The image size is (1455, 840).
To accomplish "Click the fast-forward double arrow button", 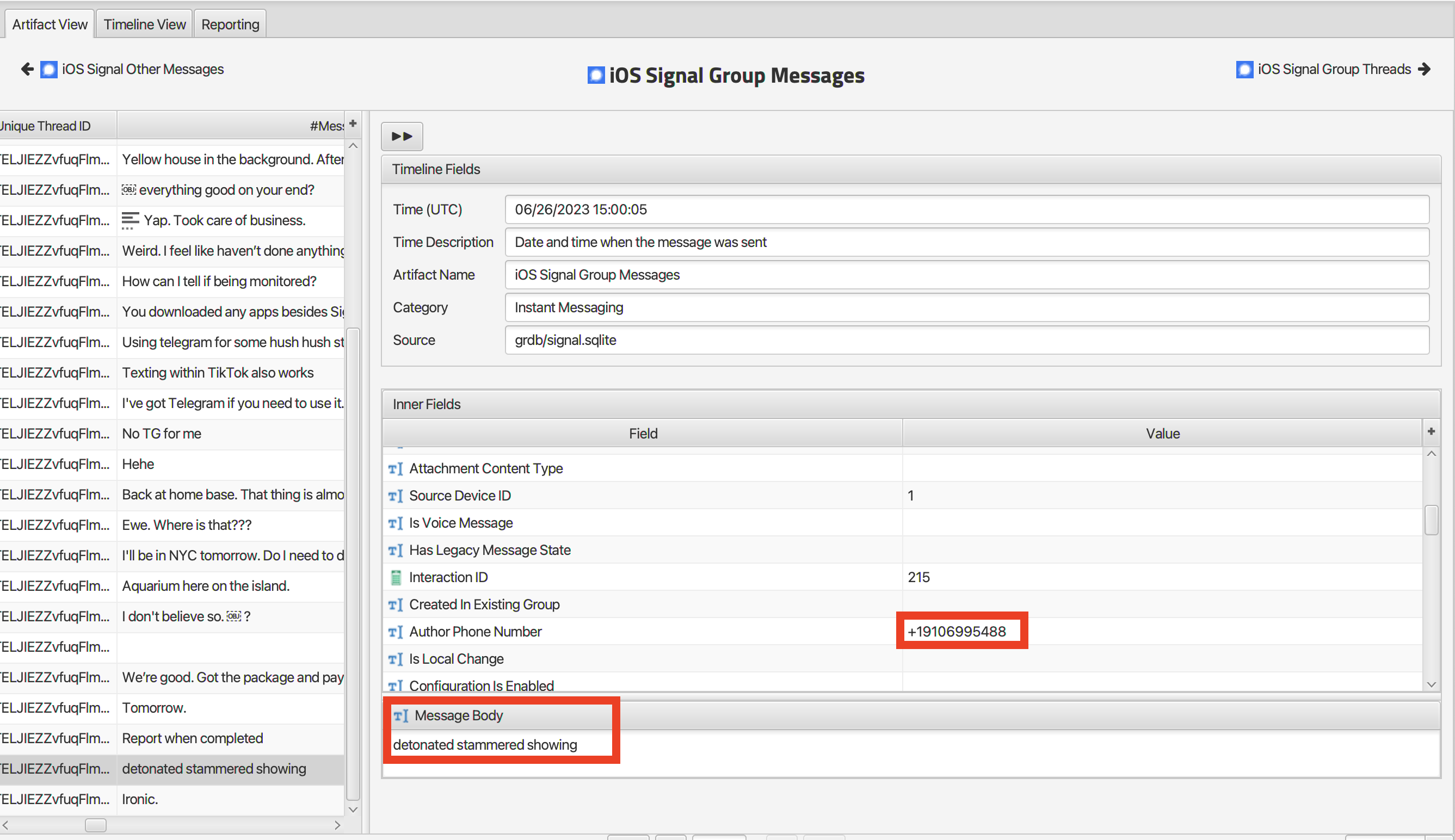I will 402,136.
